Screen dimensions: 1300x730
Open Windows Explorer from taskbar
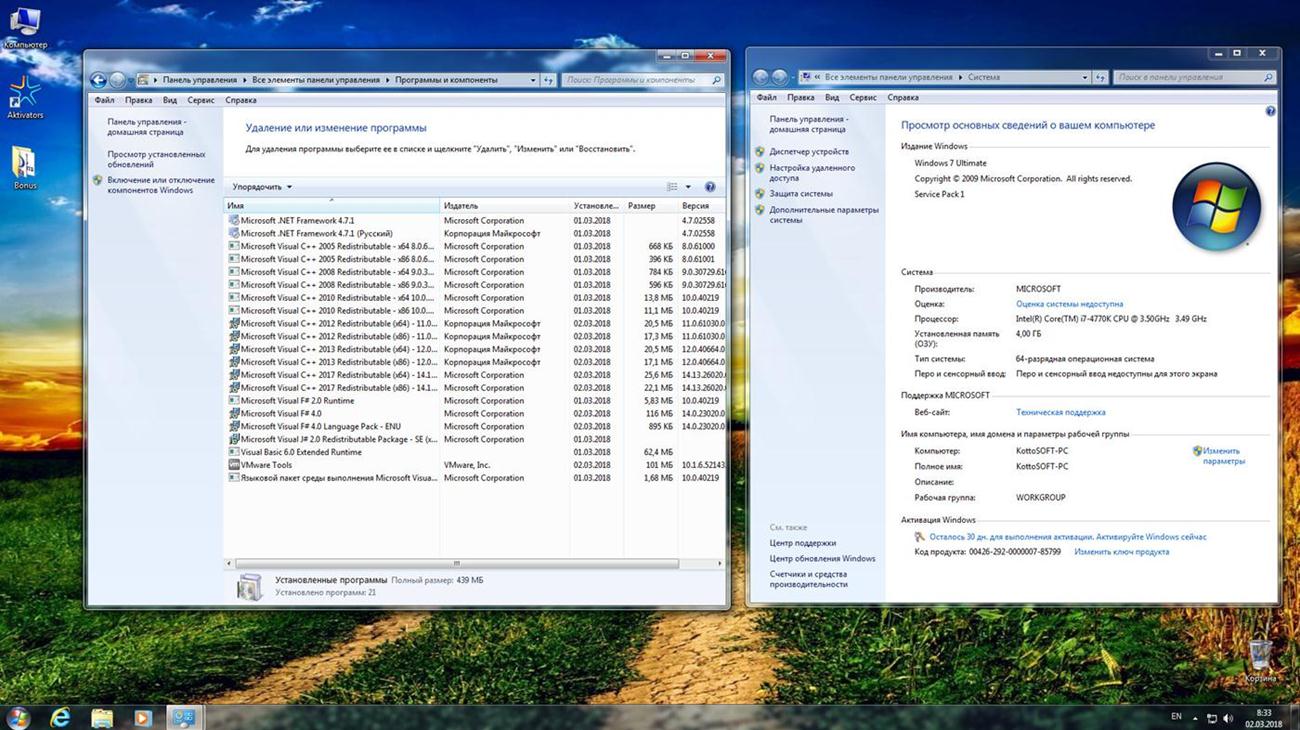(102, 717)
